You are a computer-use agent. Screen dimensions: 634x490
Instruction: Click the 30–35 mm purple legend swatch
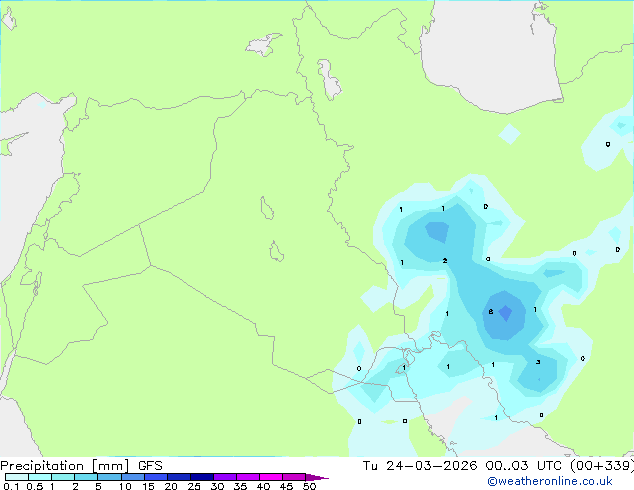click(225, 477)
